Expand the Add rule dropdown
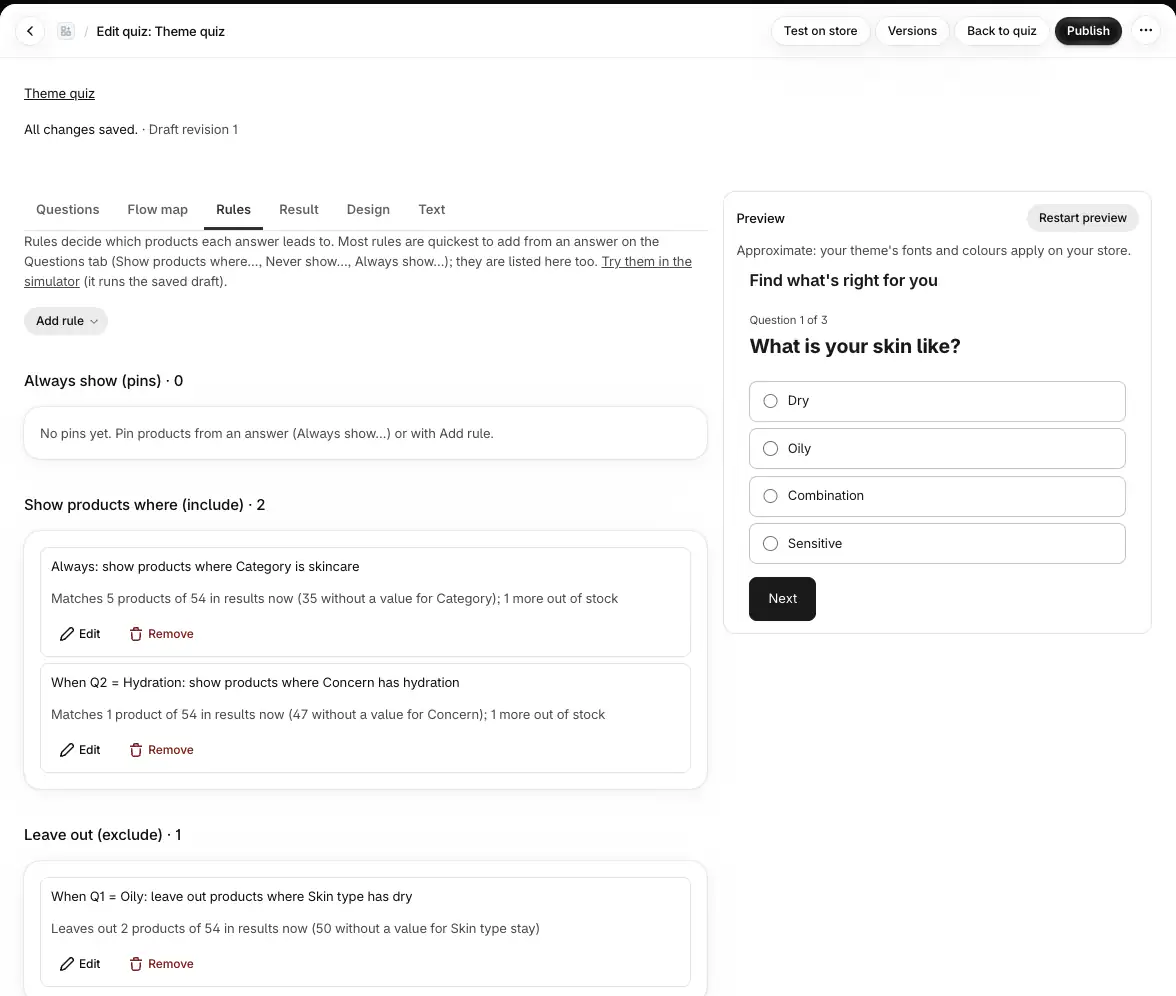 coord(66,321)
